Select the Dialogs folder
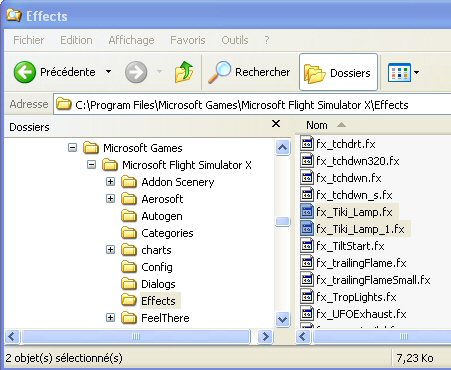The height and width of the screenshot is (370, 451). (x=158, y=284)
